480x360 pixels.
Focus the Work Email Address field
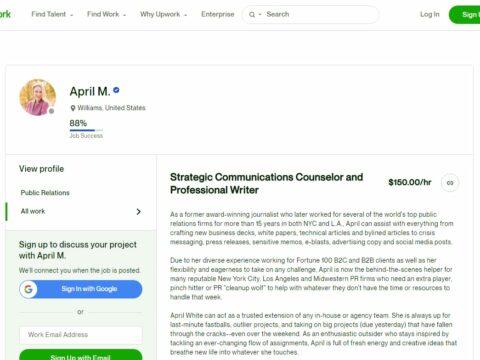pos(81,335)
